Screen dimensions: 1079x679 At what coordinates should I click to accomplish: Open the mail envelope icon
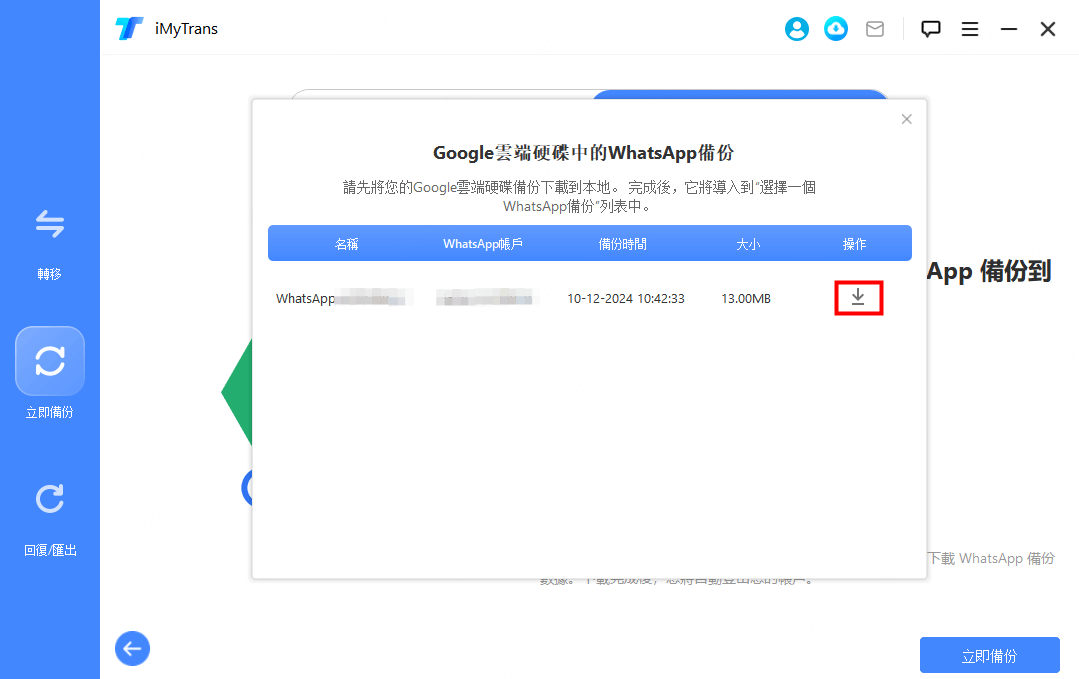(x=875, y=29)
